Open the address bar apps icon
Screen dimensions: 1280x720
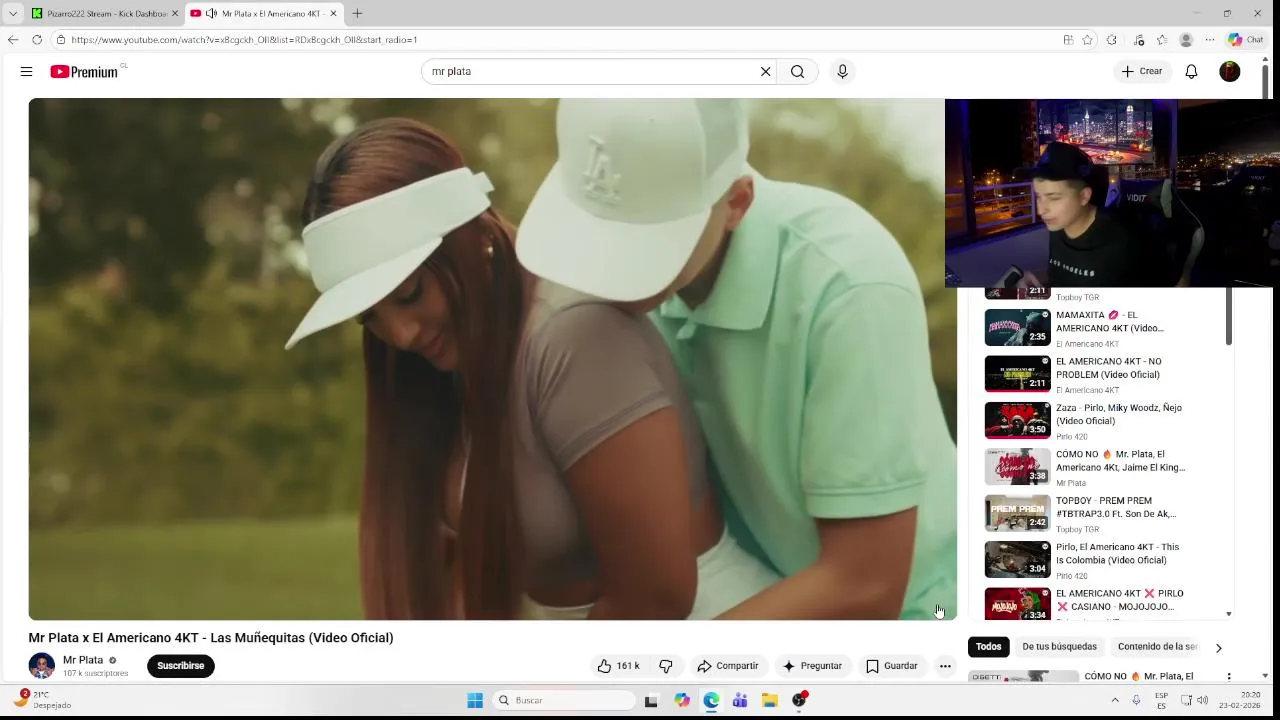coord(1068,40)
